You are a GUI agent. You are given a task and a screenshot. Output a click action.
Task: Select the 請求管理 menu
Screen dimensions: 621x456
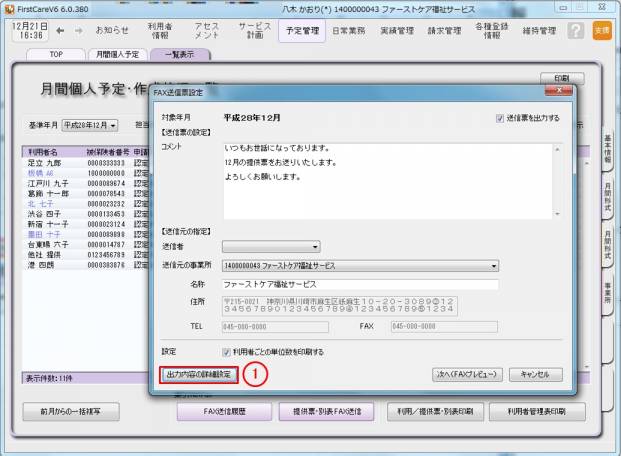click(445, 30)
